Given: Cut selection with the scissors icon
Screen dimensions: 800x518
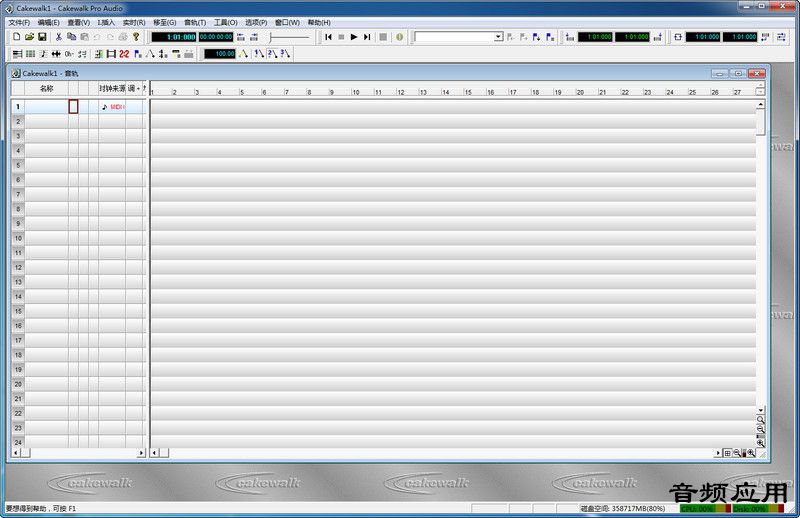Looking at the screenshot, I should (x=59, y=37).
